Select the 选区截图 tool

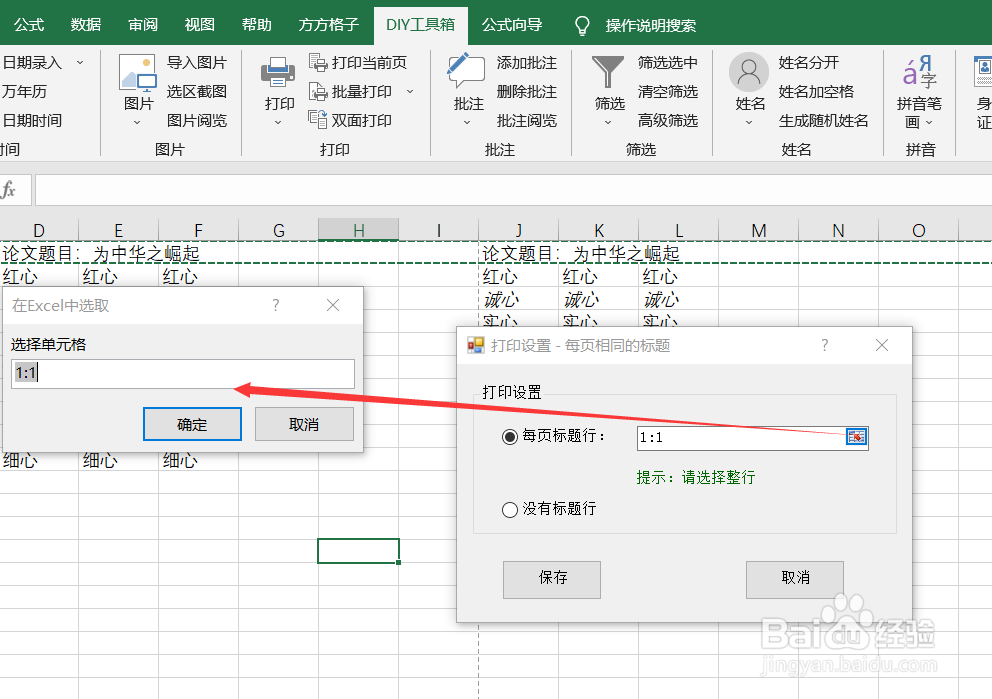tap(198, 91)
